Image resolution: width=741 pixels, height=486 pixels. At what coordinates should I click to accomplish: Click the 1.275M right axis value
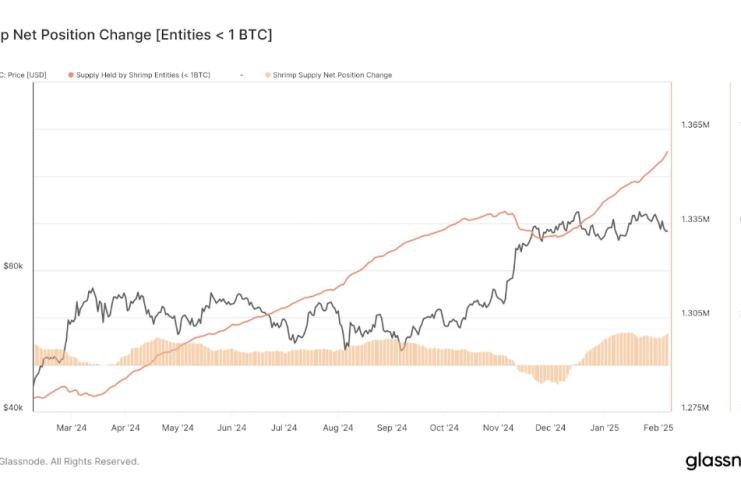(x=696, y=407)
